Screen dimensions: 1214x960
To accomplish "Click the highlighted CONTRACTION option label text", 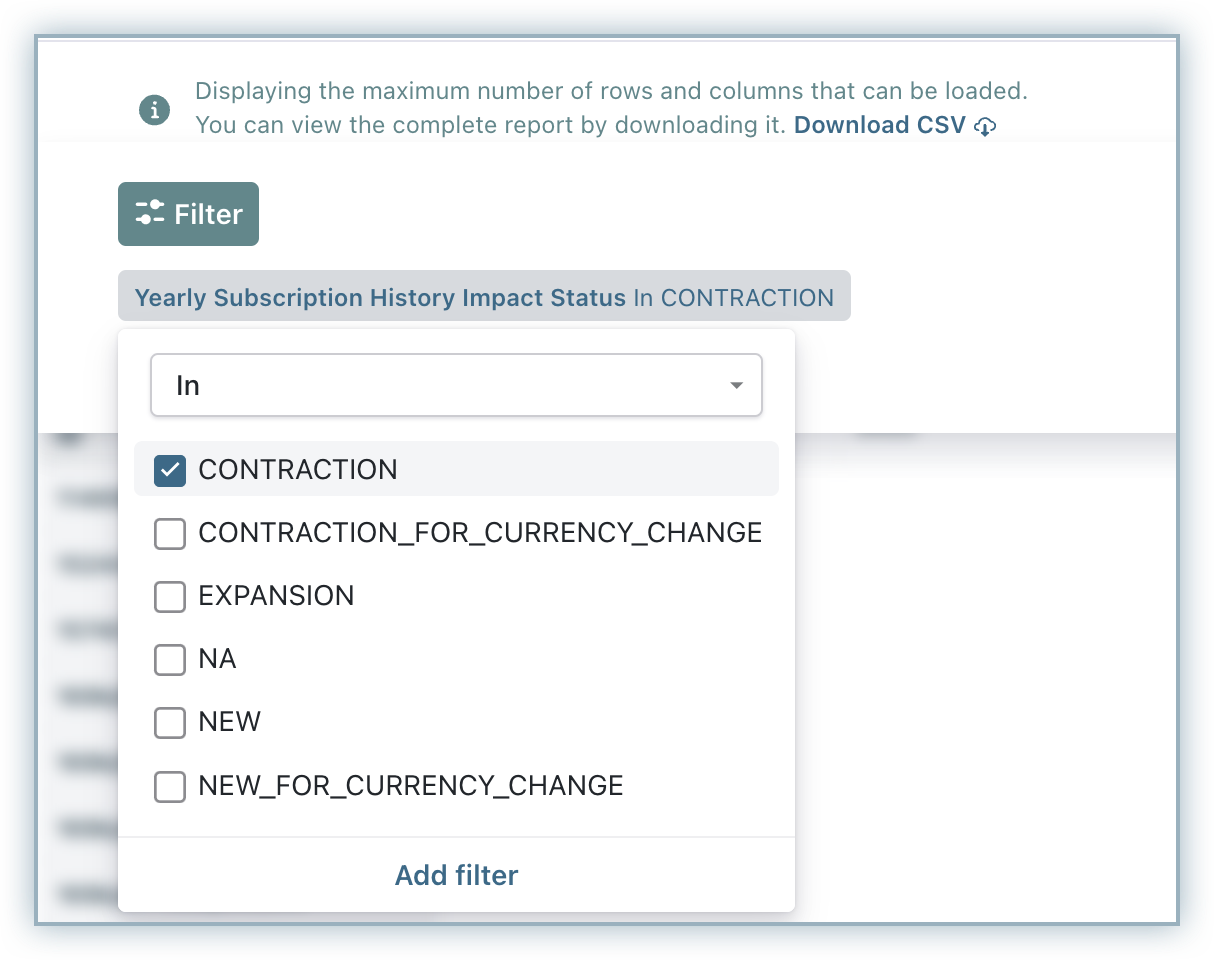I will coord(298,470).
